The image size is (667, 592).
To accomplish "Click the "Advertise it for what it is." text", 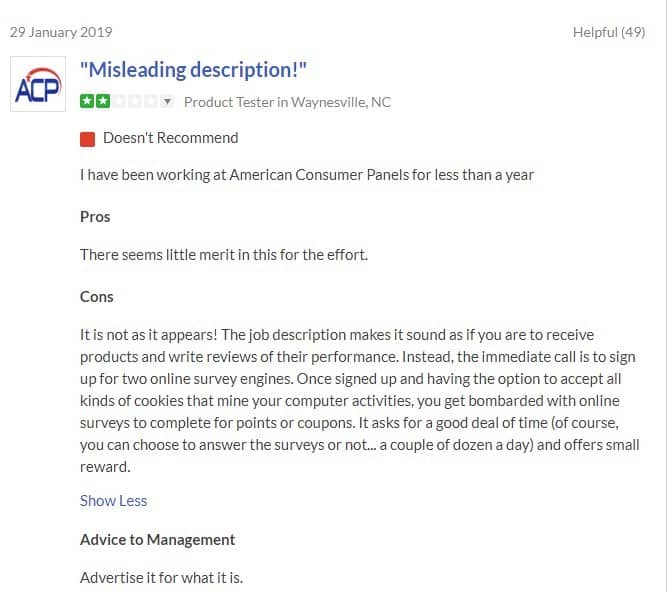I will click(x=162, y=577).
